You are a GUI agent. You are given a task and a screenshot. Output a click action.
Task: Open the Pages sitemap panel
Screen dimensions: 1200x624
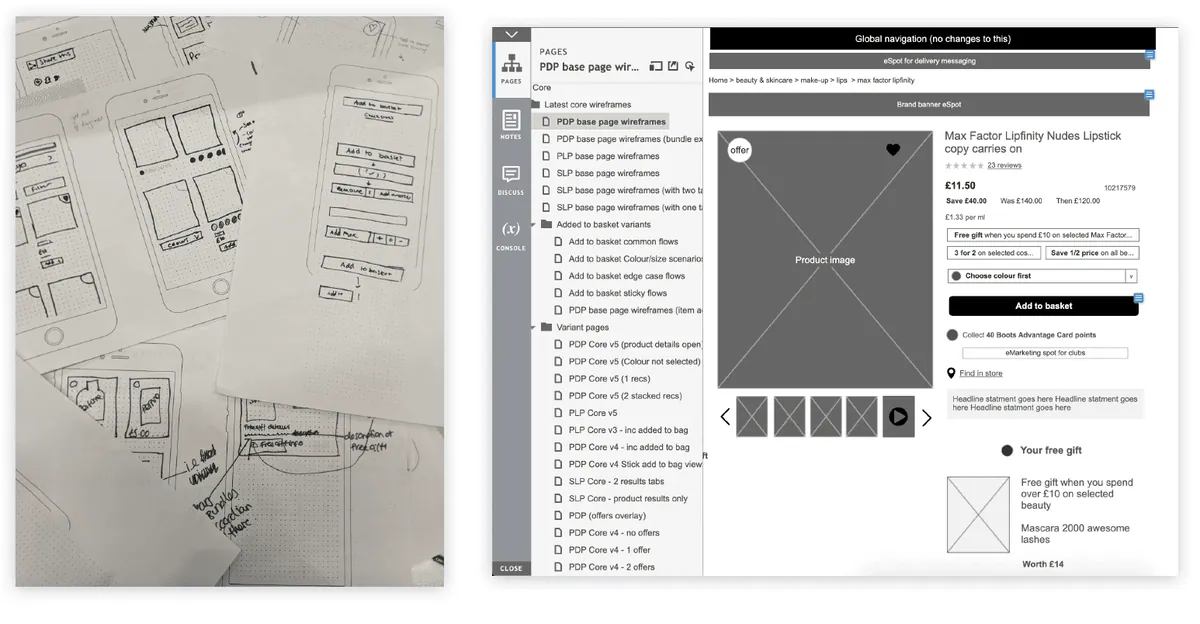coord(511,68)
